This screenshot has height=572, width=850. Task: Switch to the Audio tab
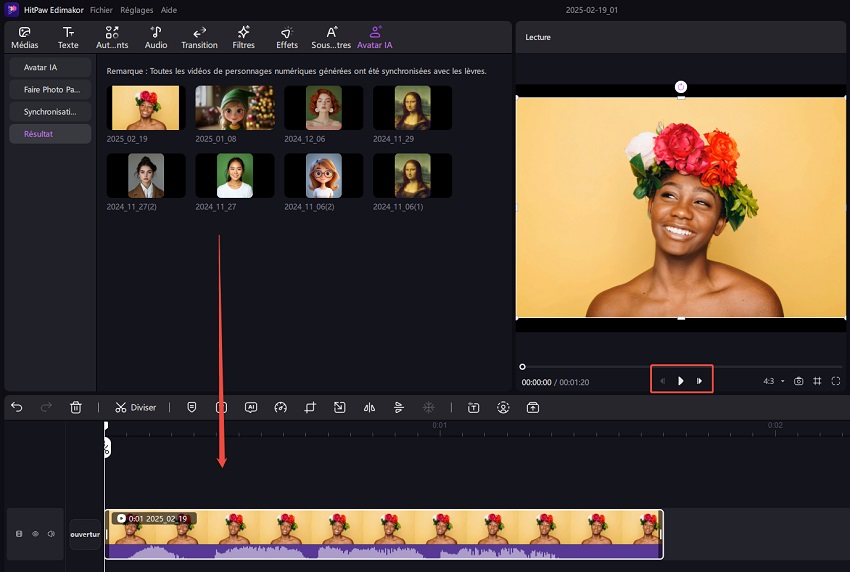156,37
